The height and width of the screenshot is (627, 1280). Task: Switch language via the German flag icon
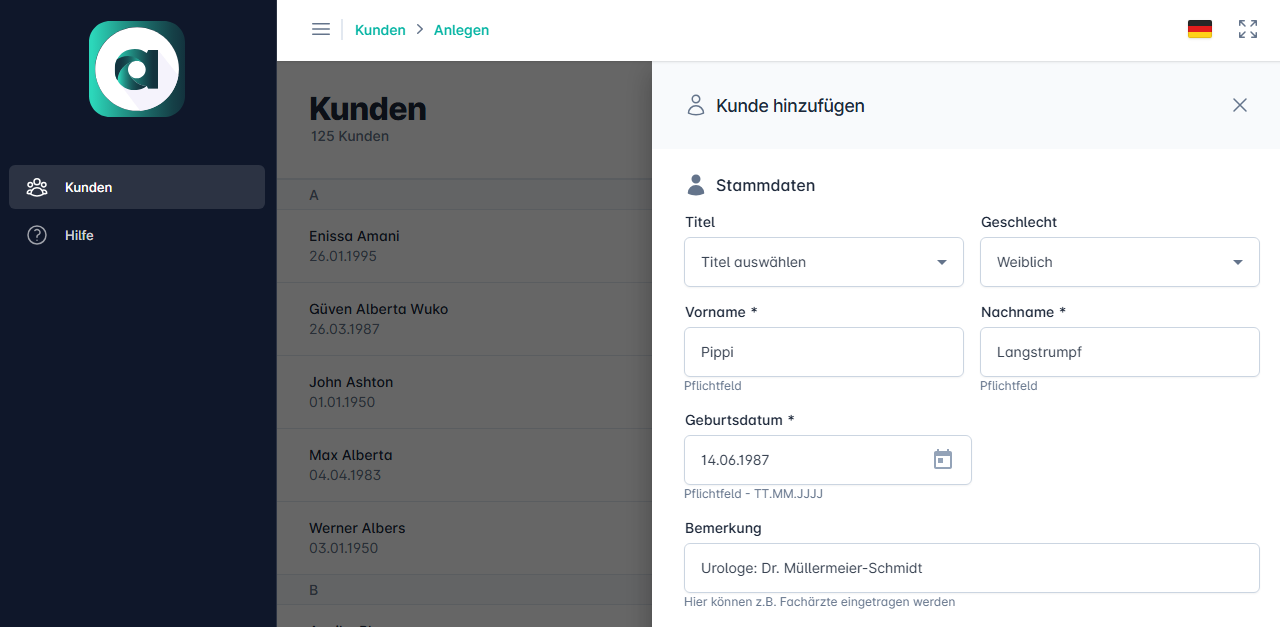click(x=1199, y=30)
